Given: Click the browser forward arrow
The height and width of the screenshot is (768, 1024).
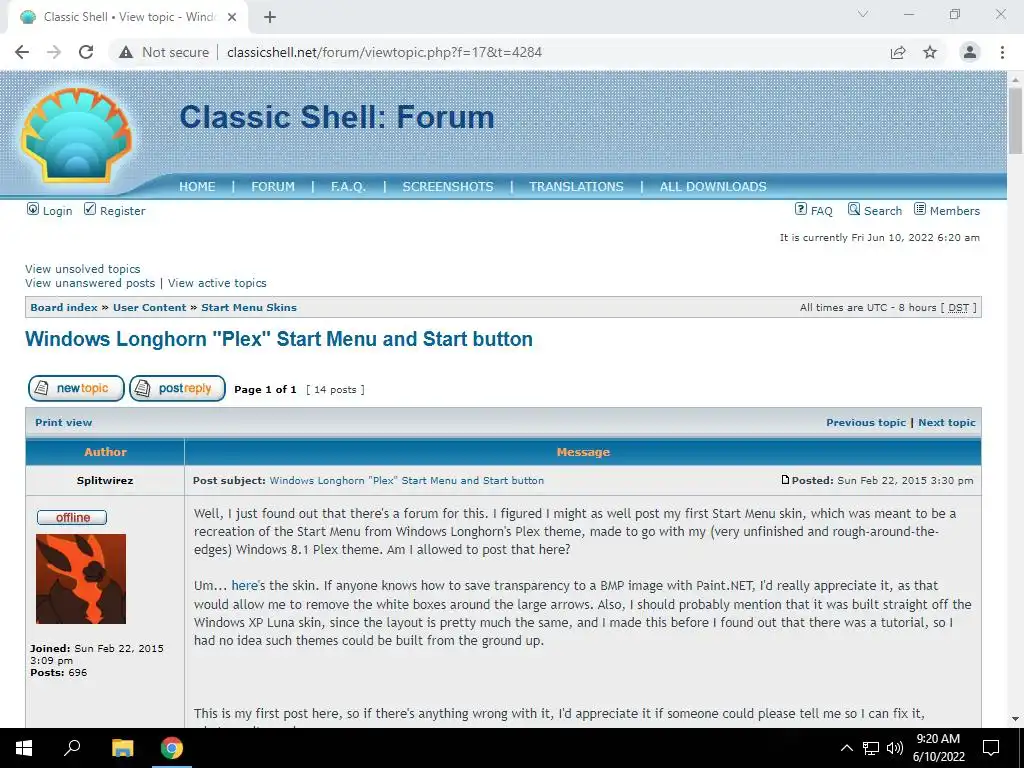Looking at the screenshot, I should coord(54,52).
